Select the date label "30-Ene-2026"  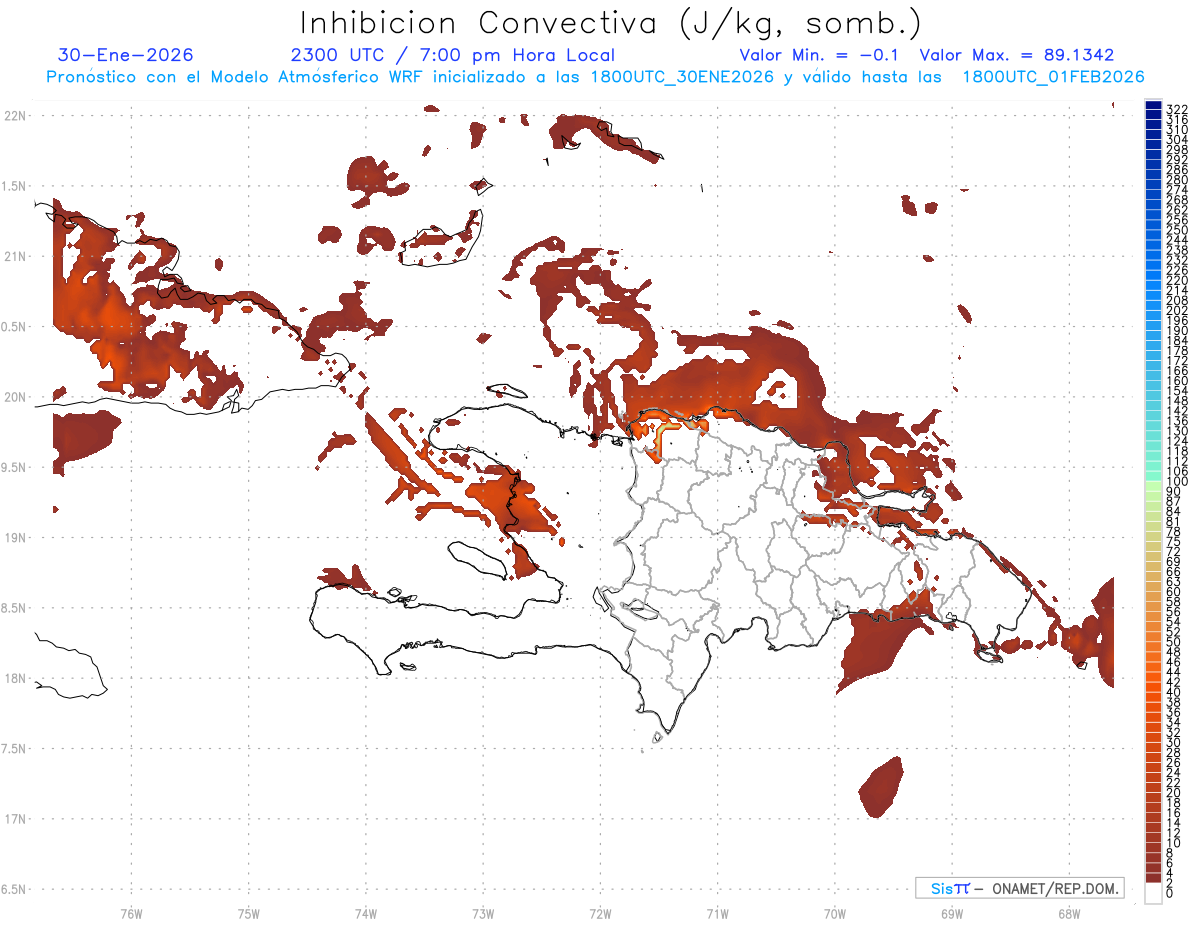coord(126,55)
